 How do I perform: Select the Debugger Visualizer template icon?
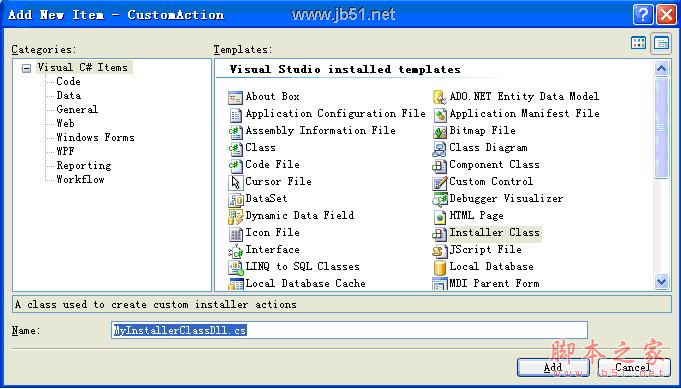point(440,199)
